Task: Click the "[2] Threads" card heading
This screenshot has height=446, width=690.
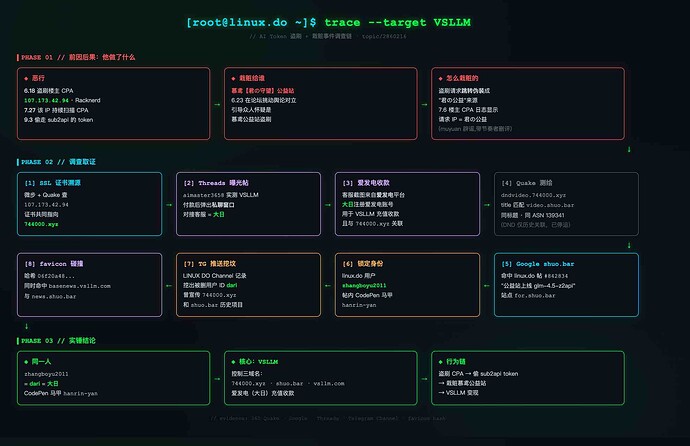Action: click(216, 183)
